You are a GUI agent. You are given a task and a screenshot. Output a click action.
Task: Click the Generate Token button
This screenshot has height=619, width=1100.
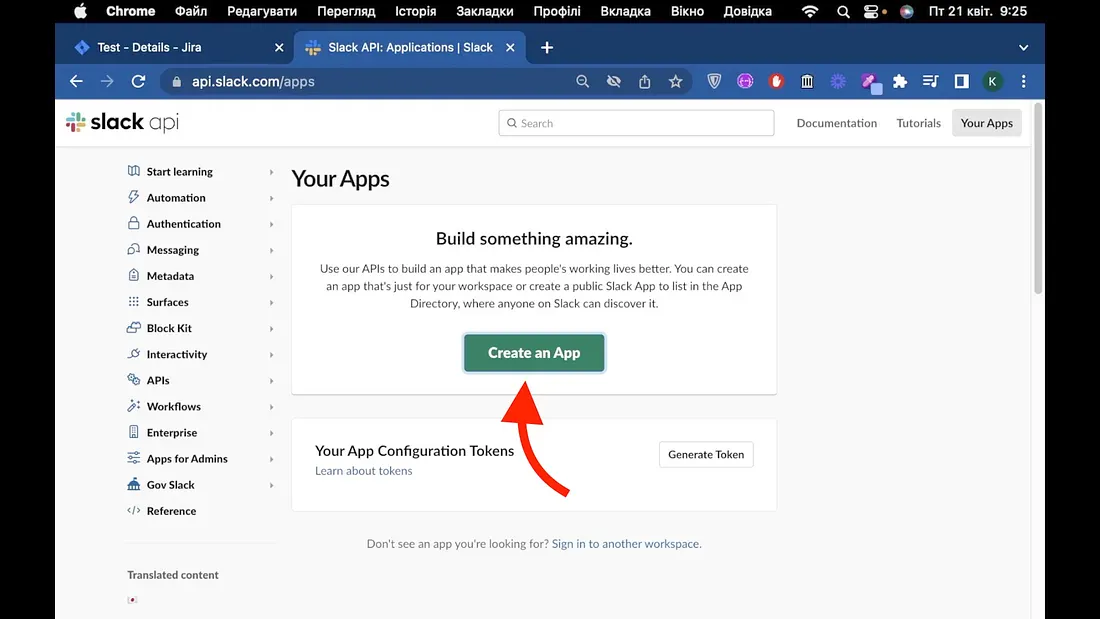[x=706, y=454]
